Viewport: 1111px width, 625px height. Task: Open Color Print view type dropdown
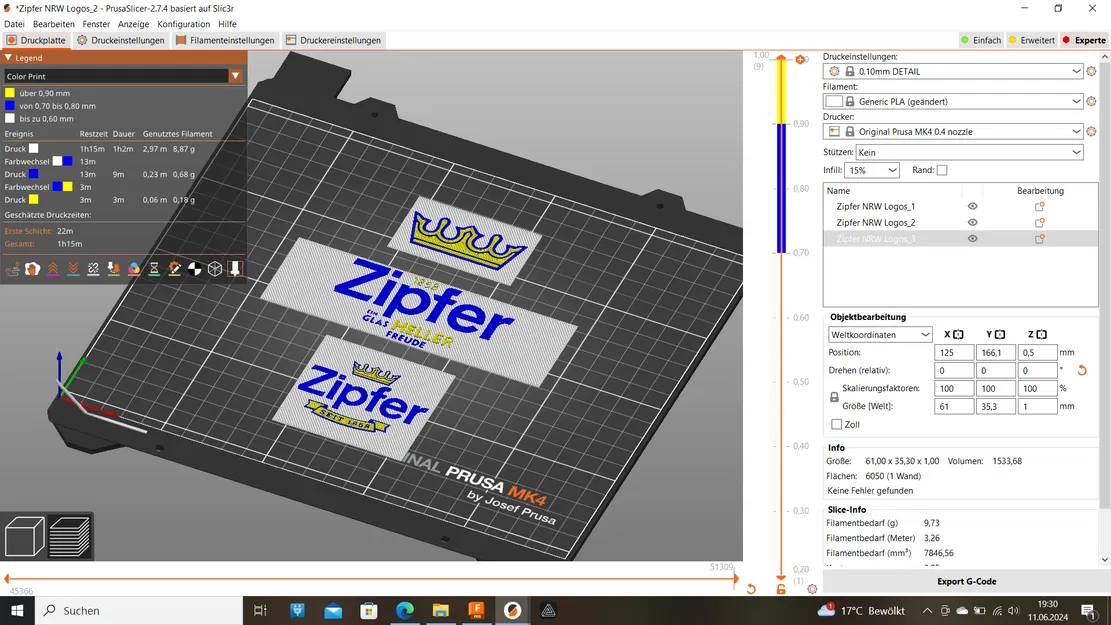pos(123,76)
